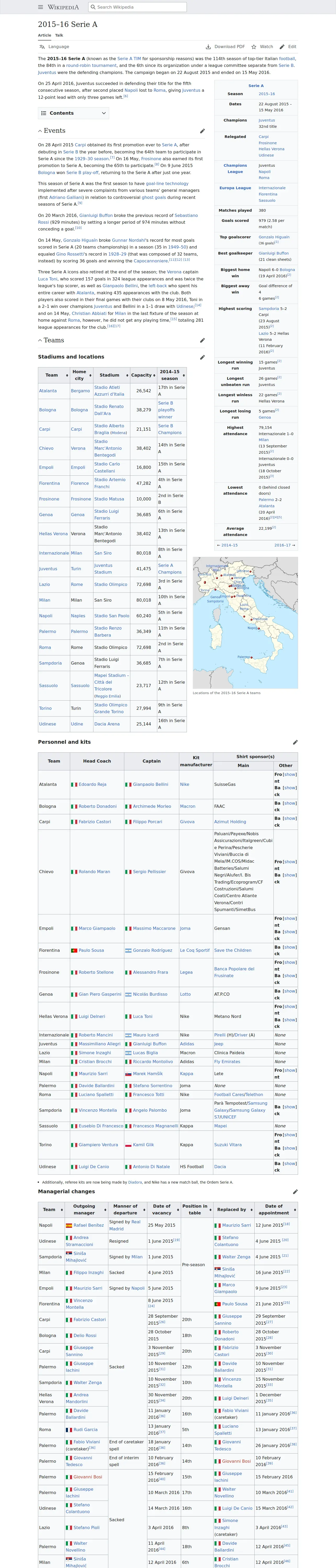Show Genoa Back sponsor details

pos(290,991)
